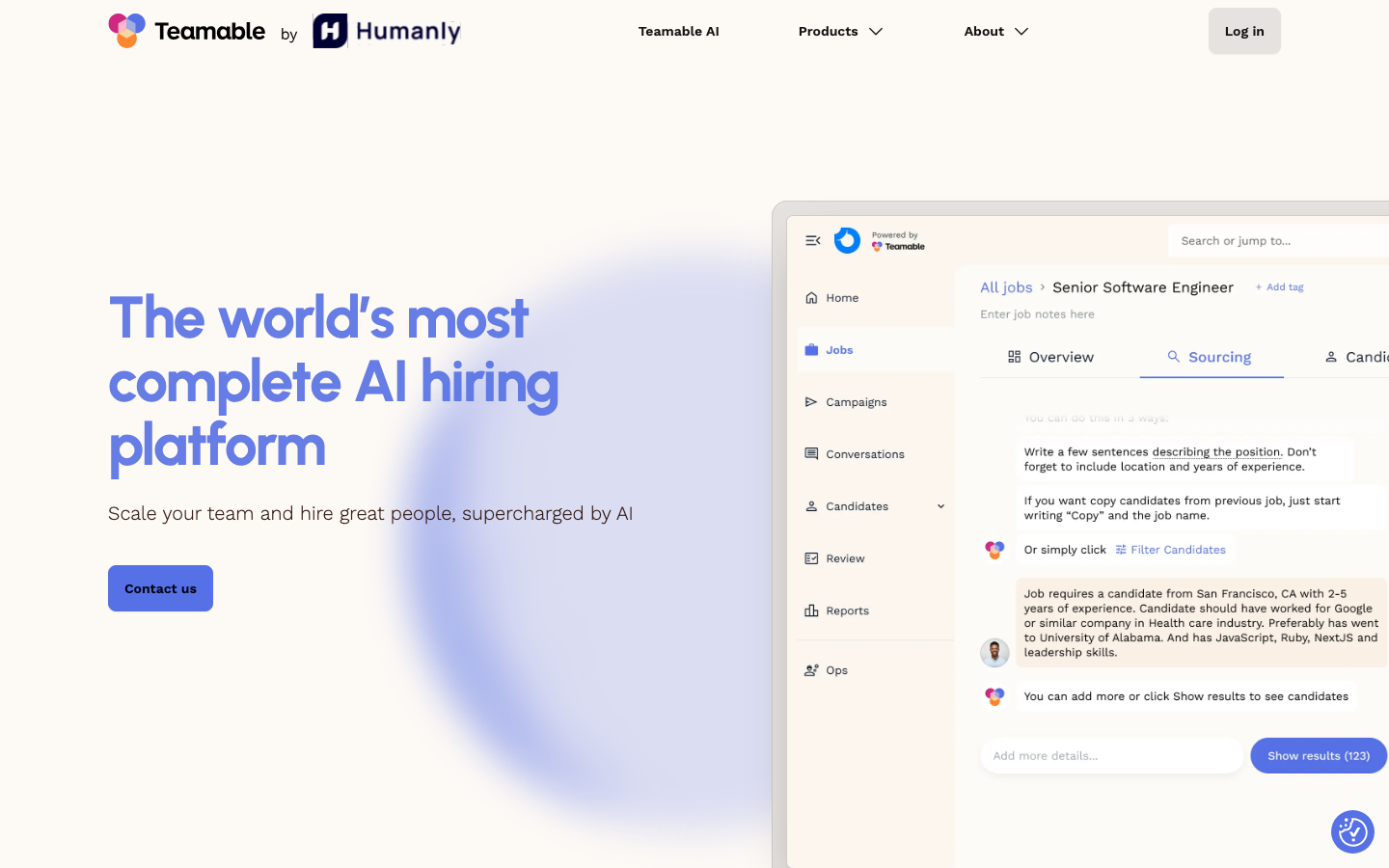Click Senior Software Engineer title

click(1143, 287)
